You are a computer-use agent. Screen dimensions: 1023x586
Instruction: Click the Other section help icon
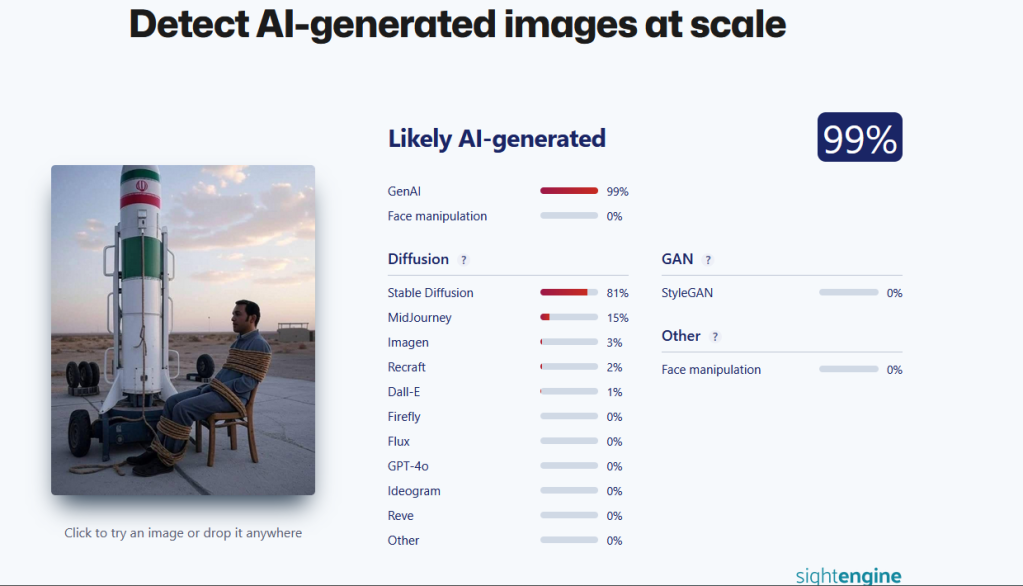pyautogui.click(x=715, y=337)
